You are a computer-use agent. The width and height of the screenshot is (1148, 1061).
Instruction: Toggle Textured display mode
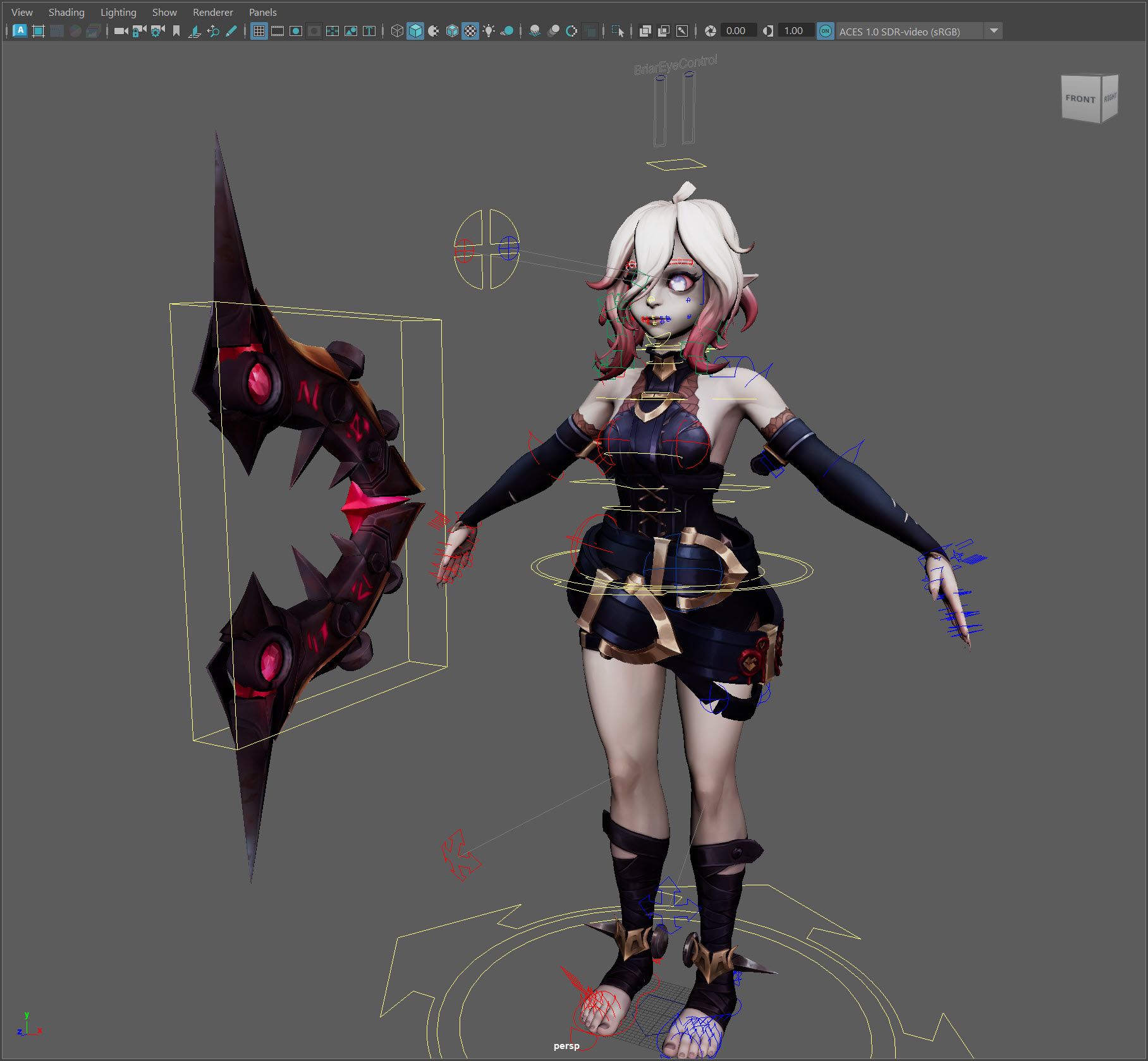coord(470,31)
